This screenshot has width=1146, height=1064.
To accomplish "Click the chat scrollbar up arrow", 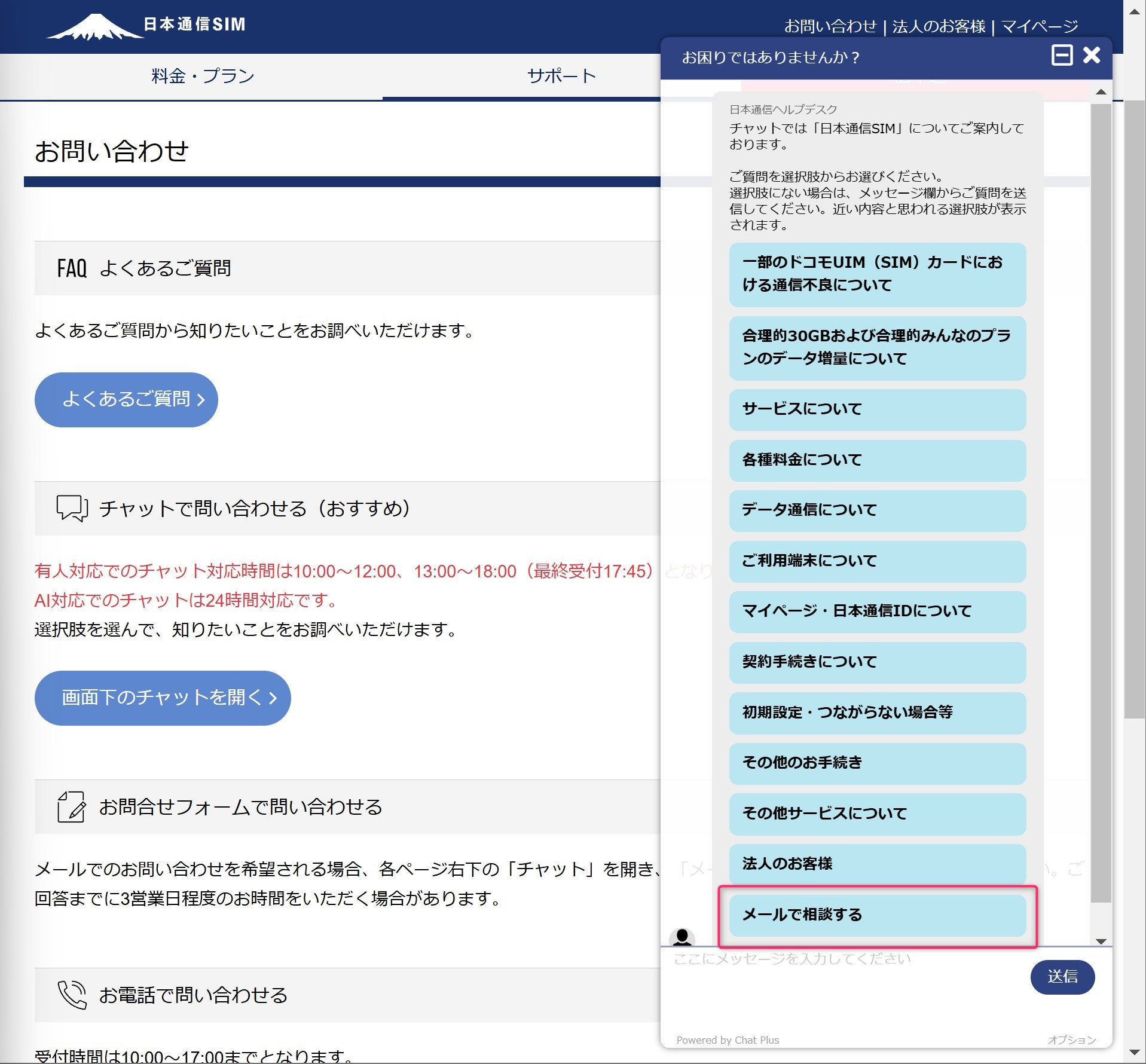I will (1101, 93).
